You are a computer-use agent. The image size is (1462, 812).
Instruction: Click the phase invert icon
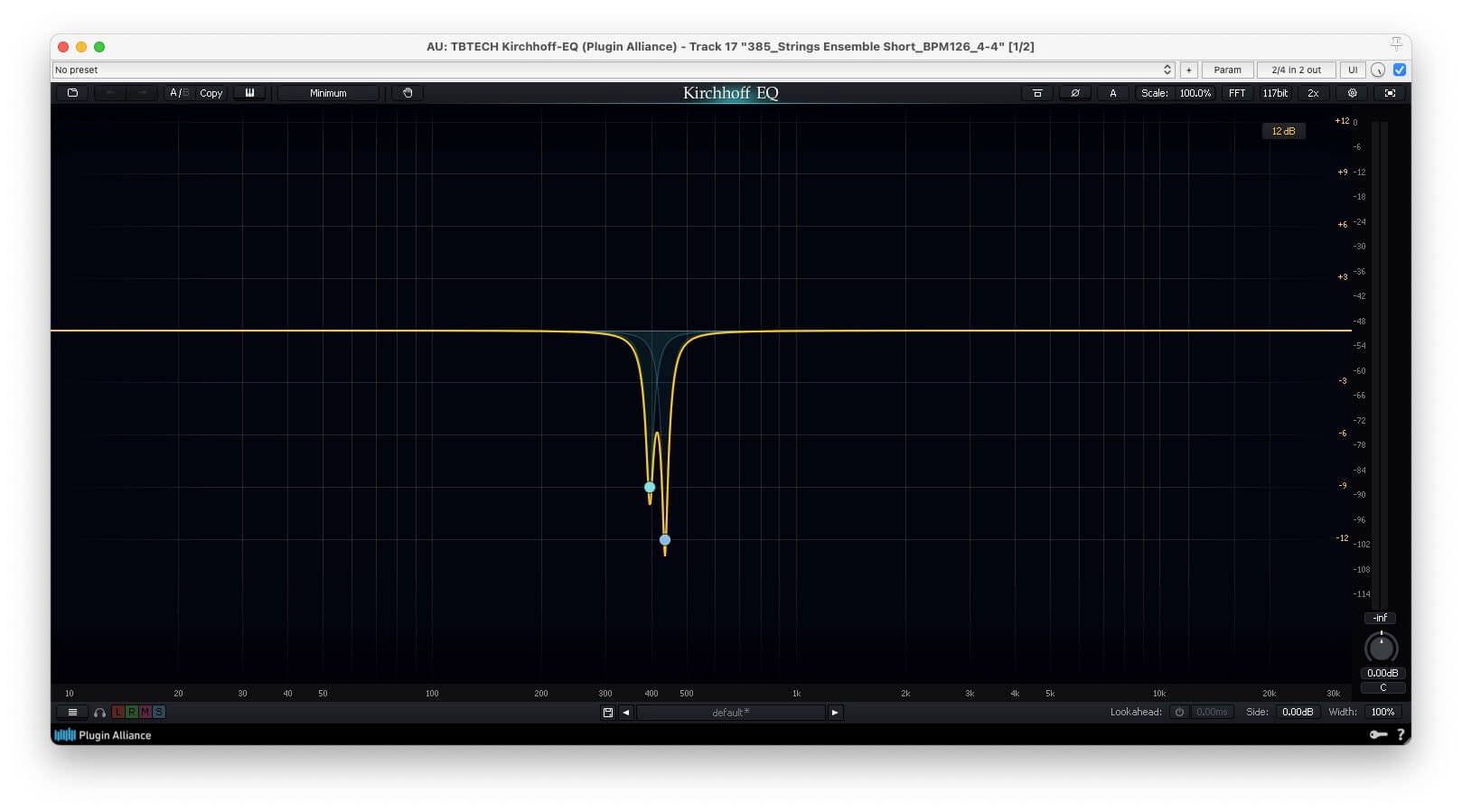(1074, 93)
